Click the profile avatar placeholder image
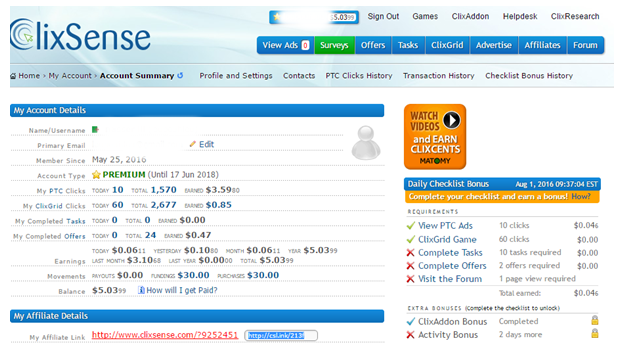 [x=366, y=143]
